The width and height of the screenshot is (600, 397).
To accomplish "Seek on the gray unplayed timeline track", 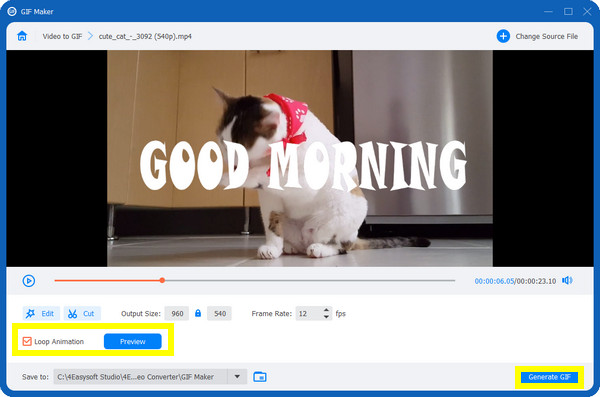I will click(x=310, y=280).
